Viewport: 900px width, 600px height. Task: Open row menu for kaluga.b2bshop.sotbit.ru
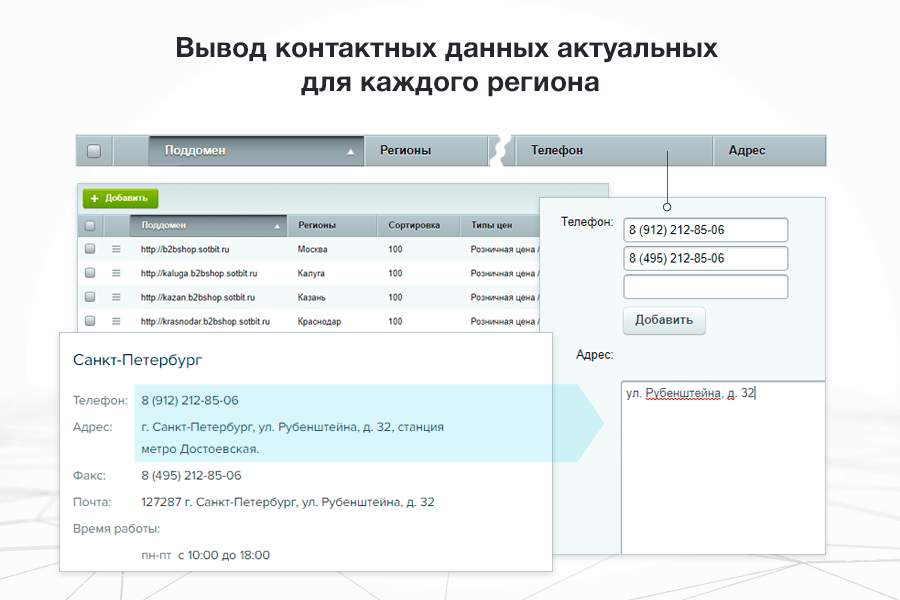[x=116, y=273]
